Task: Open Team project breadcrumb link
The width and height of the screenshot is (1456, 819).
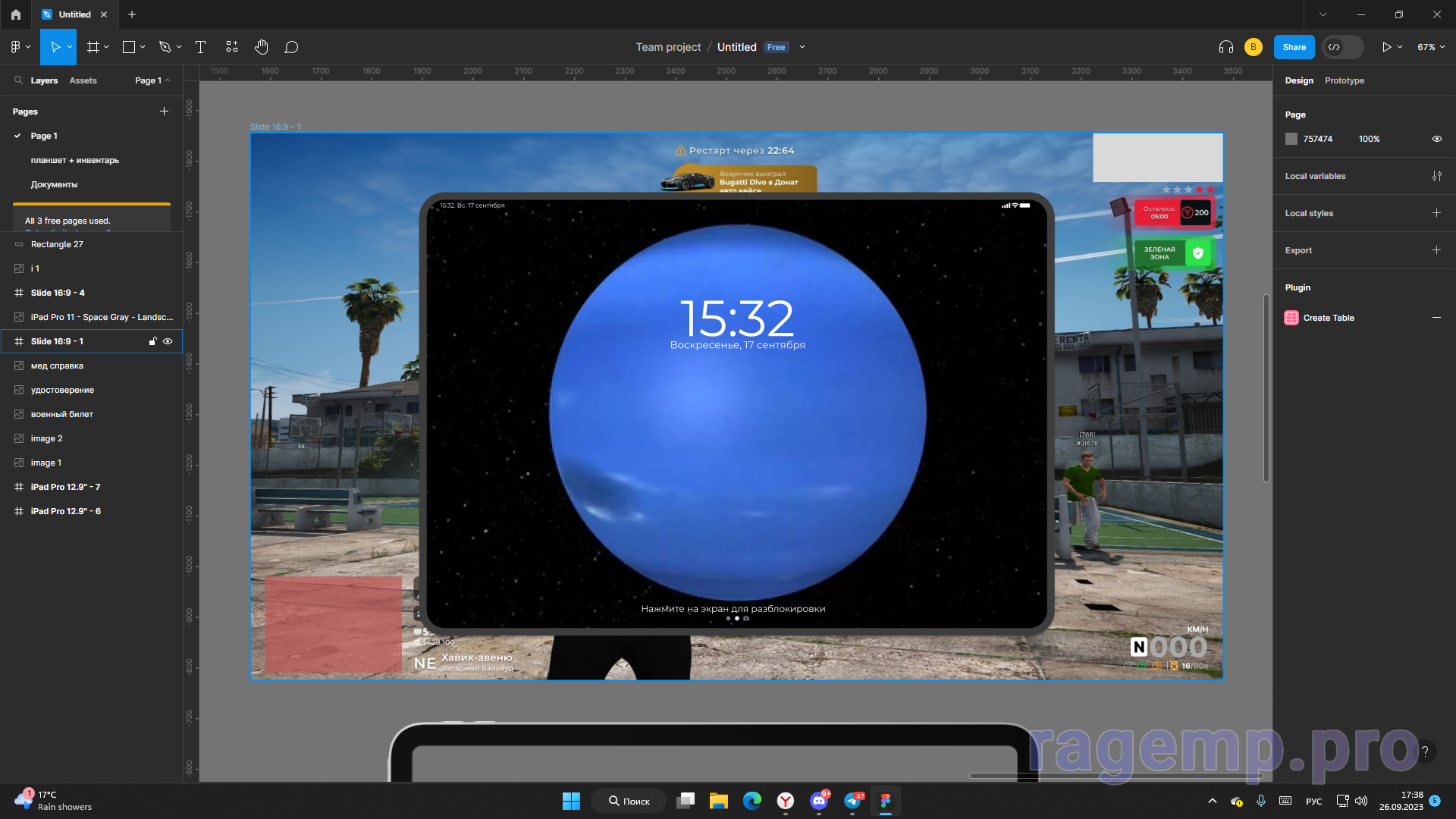Action: point(668,47)
